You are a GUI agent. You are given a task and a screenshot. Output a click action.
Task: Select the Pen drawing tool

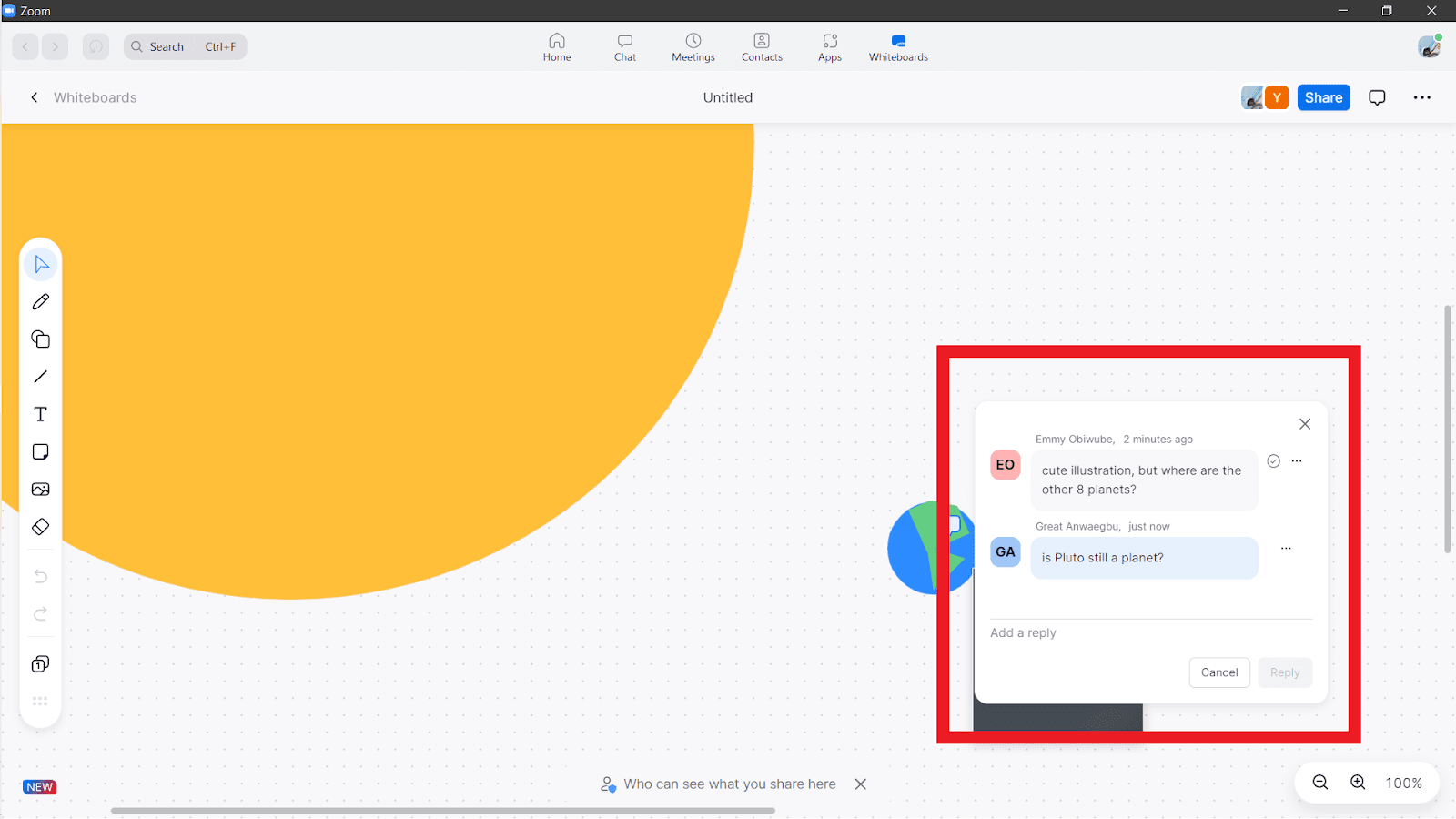pos(40,301)
